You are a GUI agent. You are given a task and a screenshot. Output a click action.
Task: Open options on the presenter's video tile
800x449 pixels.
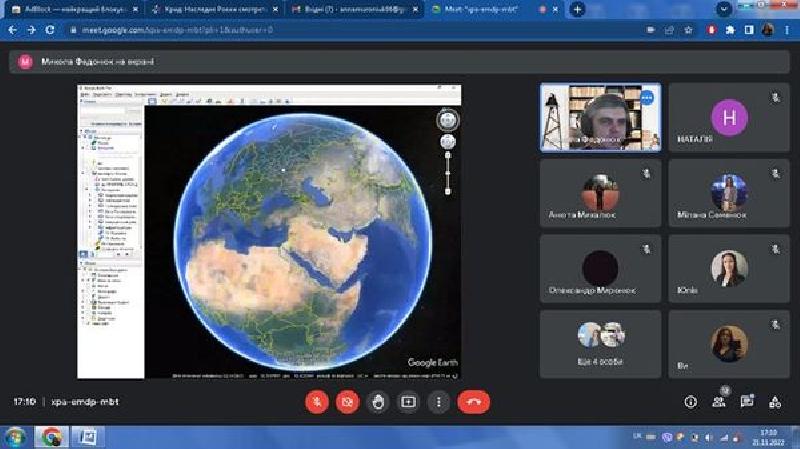[647, 98]
